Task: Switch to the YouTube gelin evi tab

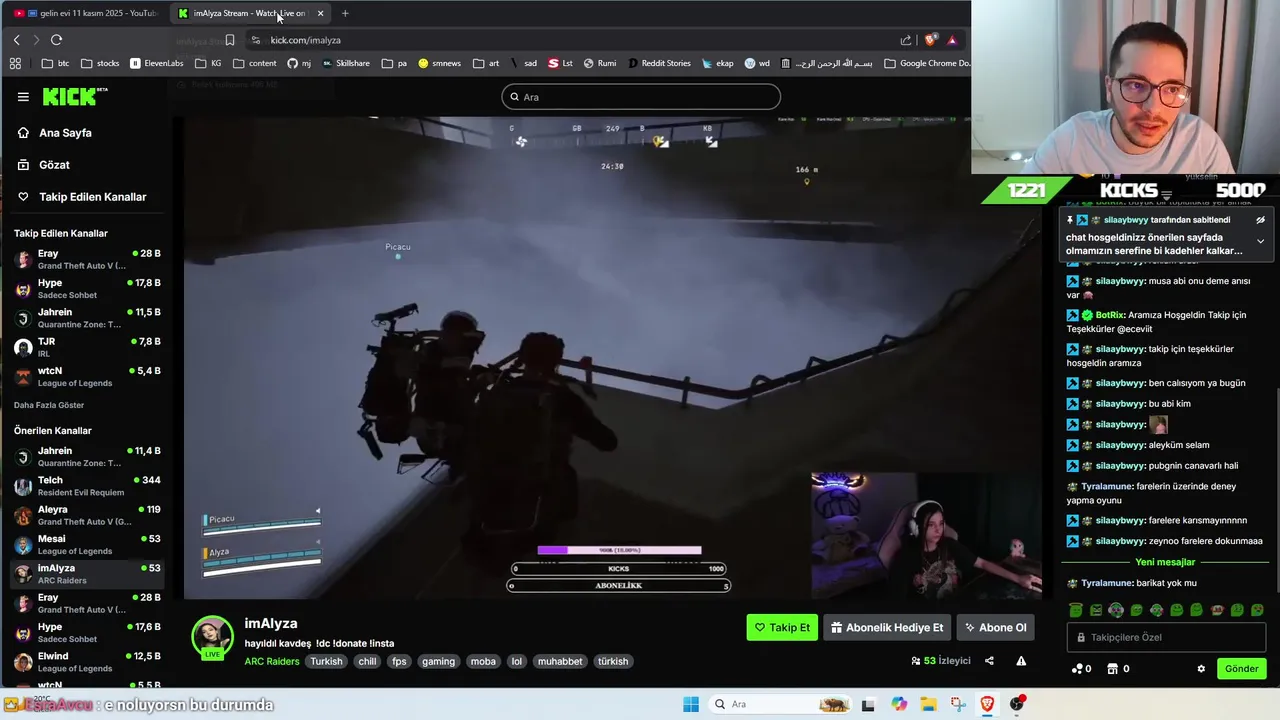Action: [88, 13]
